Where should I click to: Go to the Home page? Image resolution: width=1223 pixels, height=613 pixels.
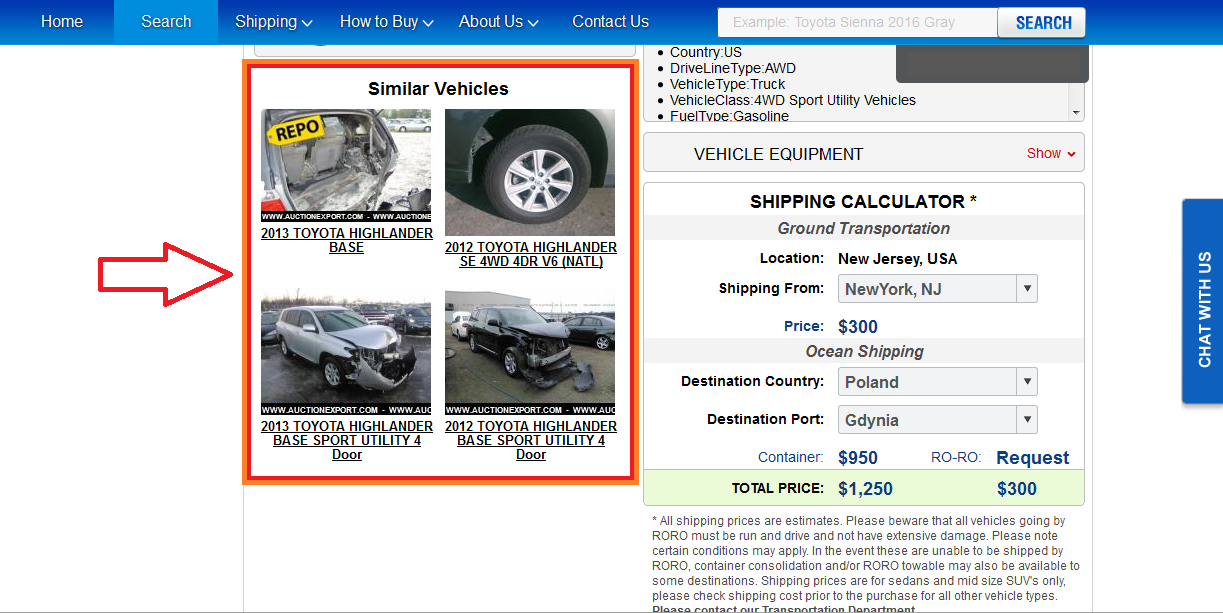coord(62,21)
